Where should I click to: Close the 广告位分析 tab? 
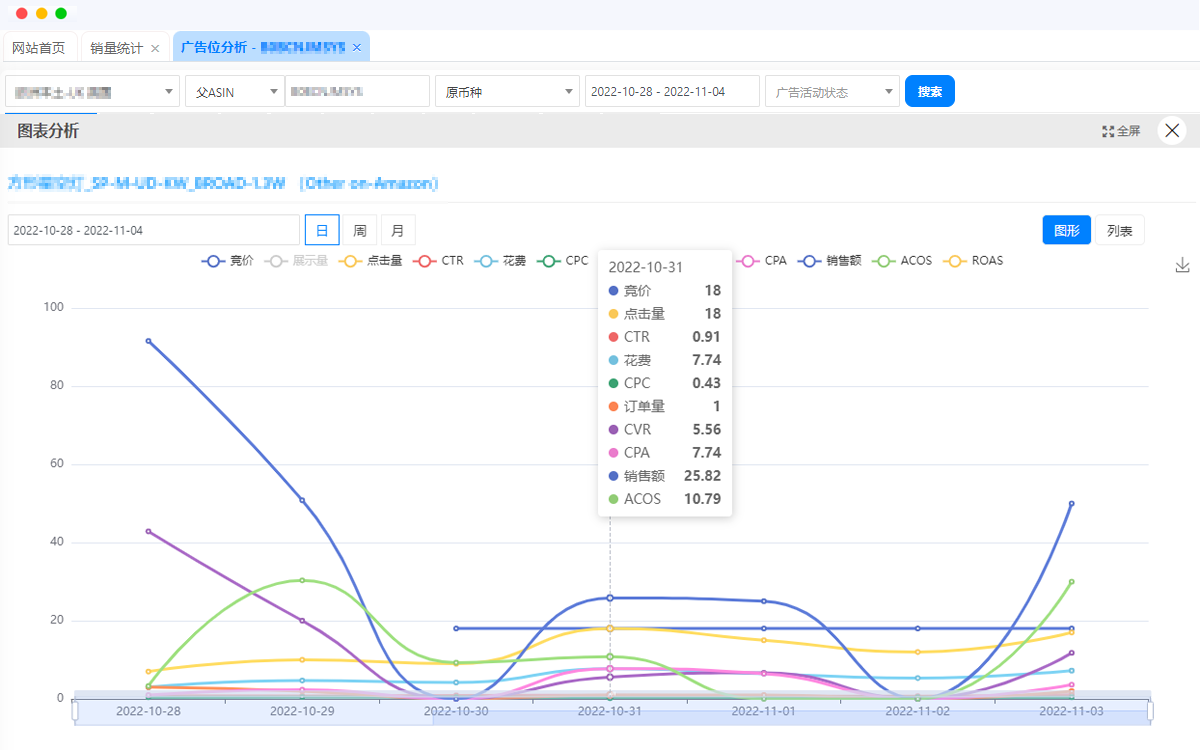[356, 47]
